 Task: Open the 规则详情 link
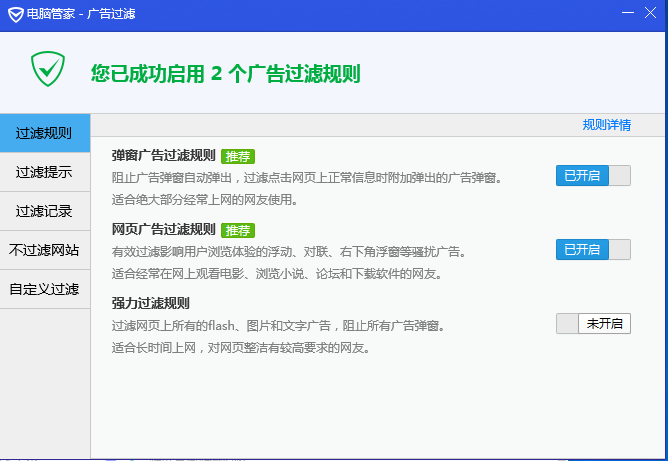point(606,125)
